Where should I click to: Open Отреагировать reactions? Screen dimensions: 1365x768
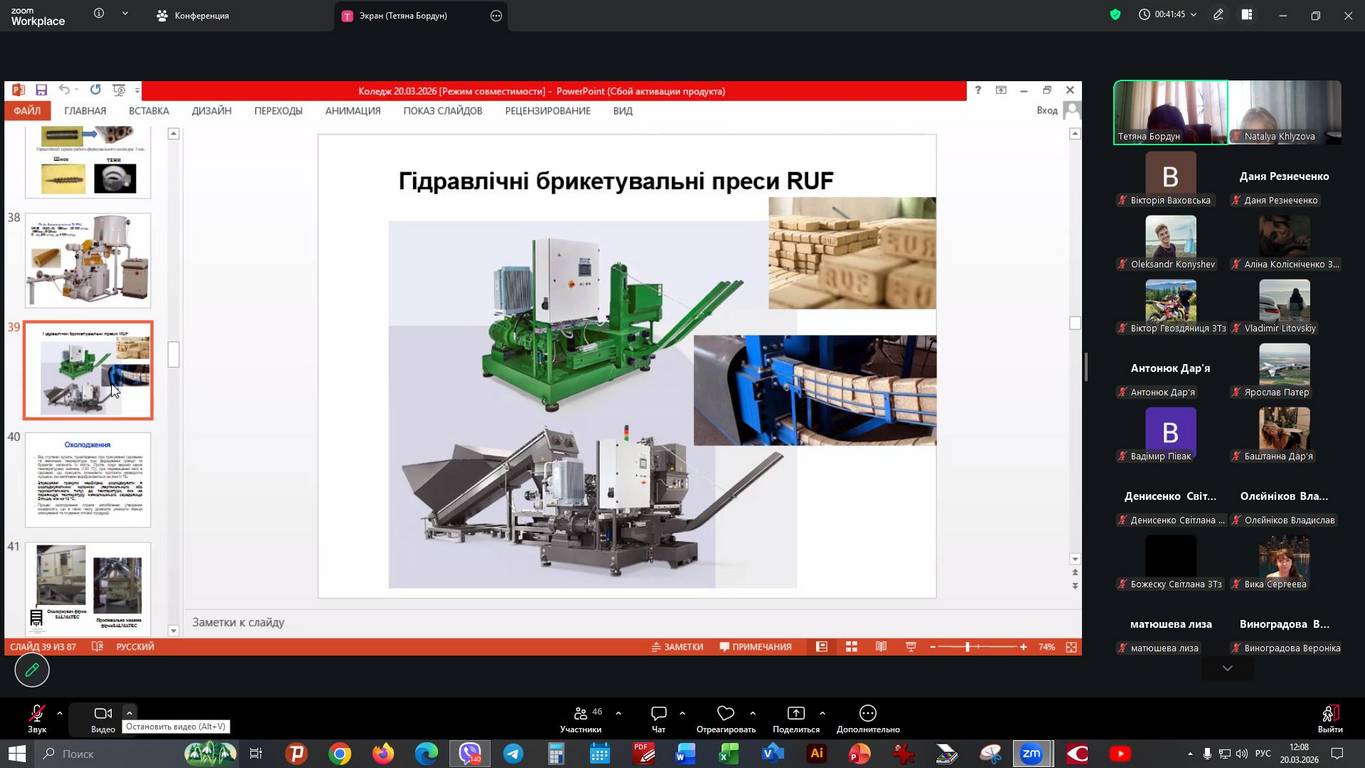pos(726,715)
